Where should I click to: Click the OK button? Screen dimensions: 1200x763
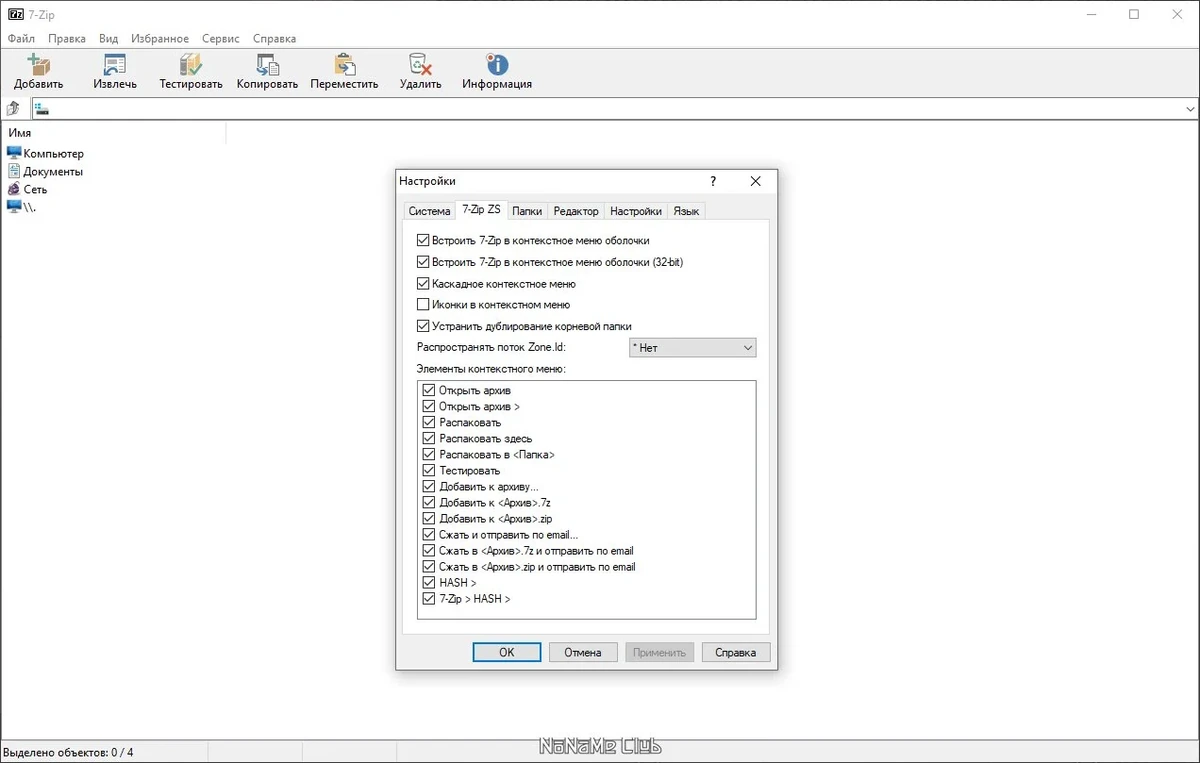tap(507, 652)
